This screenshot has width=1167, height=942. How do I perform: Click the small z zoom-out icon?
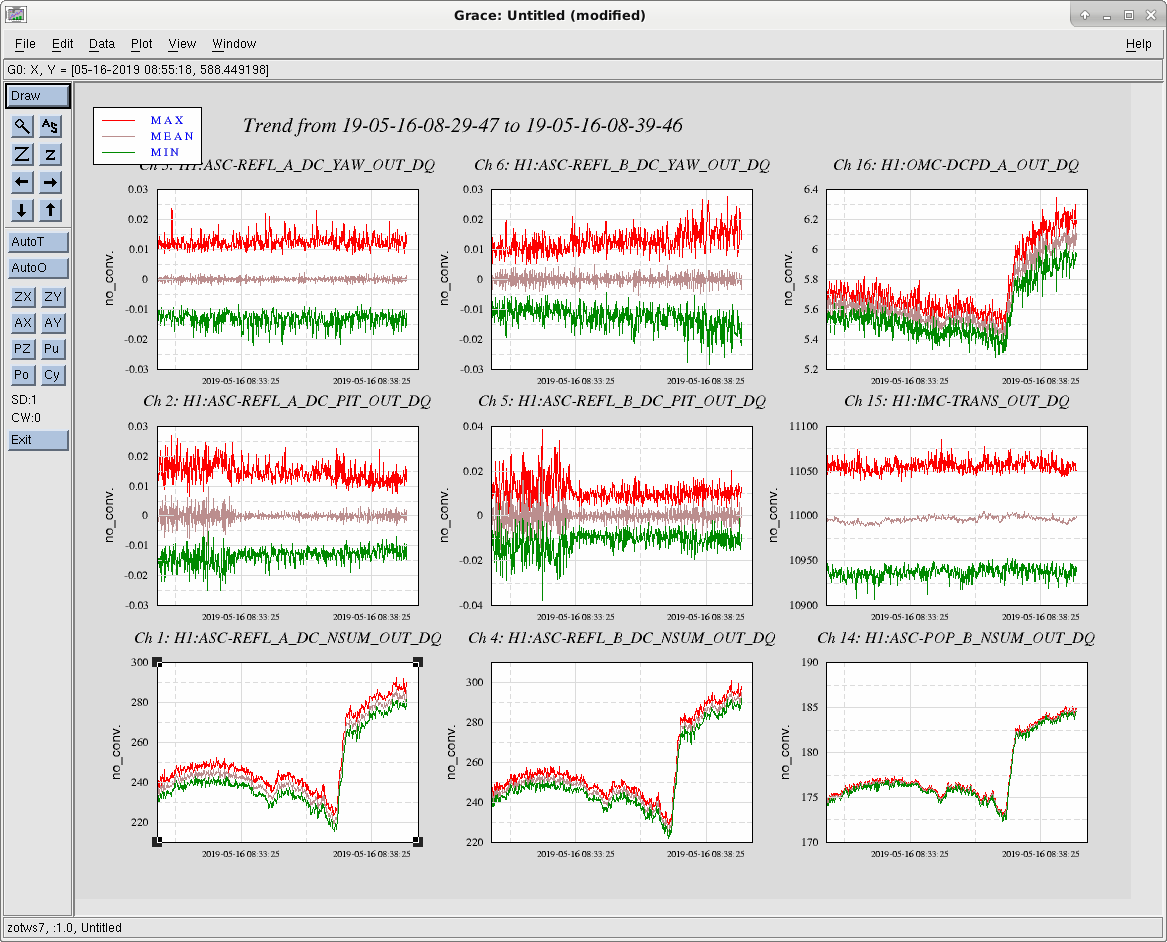click(50, 154)
